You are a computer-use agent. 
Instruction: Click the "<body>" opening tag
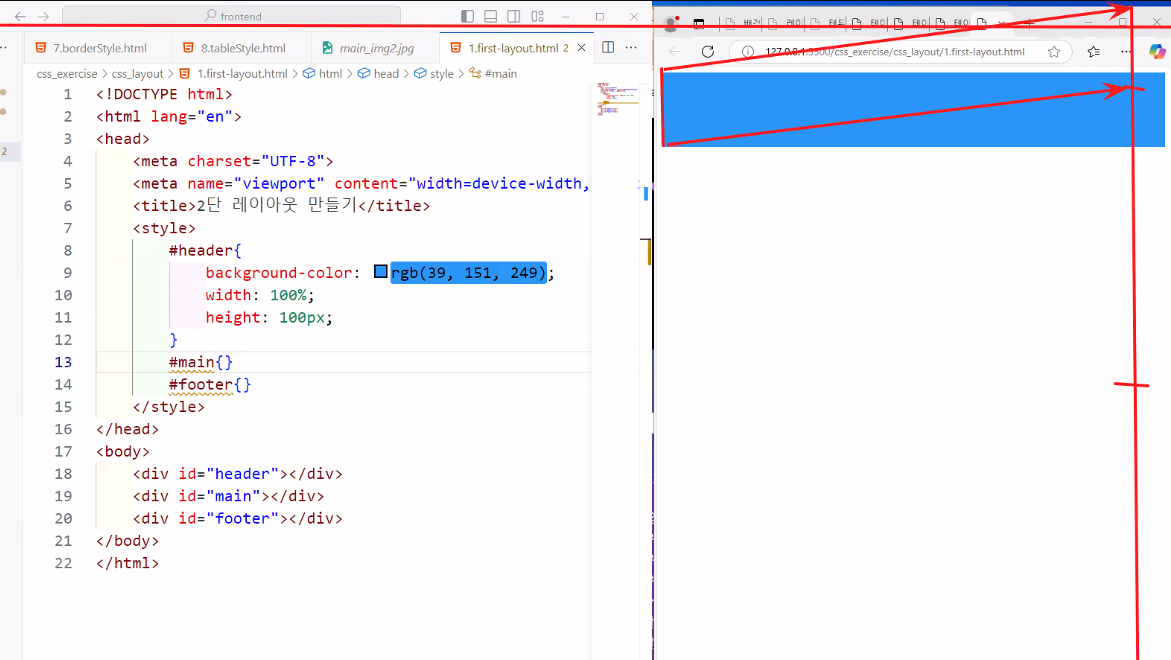click(x=123, y=452)
